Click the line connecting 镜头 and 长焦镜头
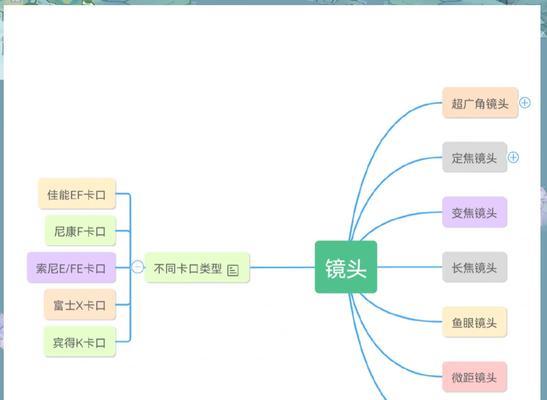The height and width of the screenshot is (400, 547). [410, 267]
